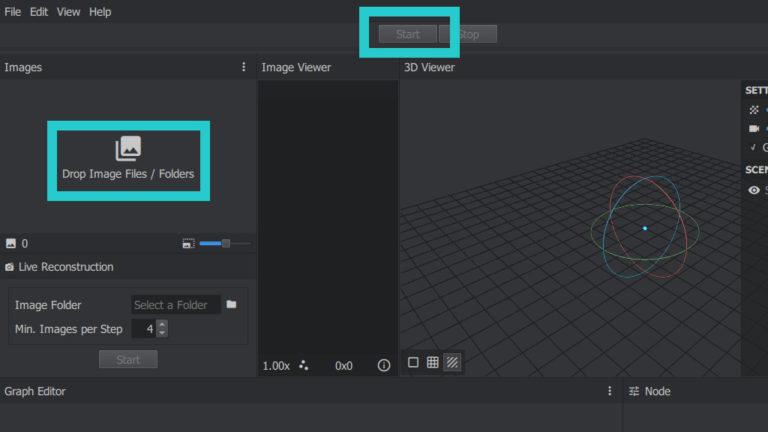Screen dimensions: 768x432
Task: Open the View menu
Action: pyautogui.click(x=68, y=12)
